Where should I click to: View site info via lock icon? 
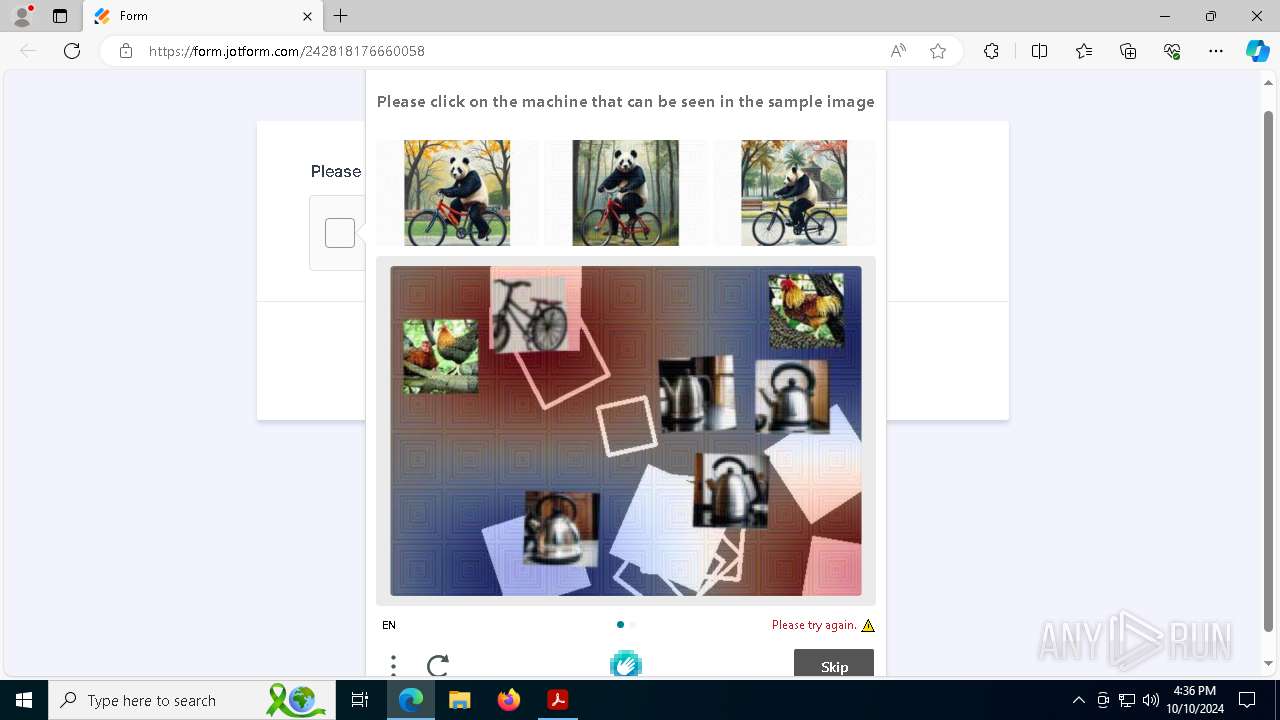(x=126, y=51)
